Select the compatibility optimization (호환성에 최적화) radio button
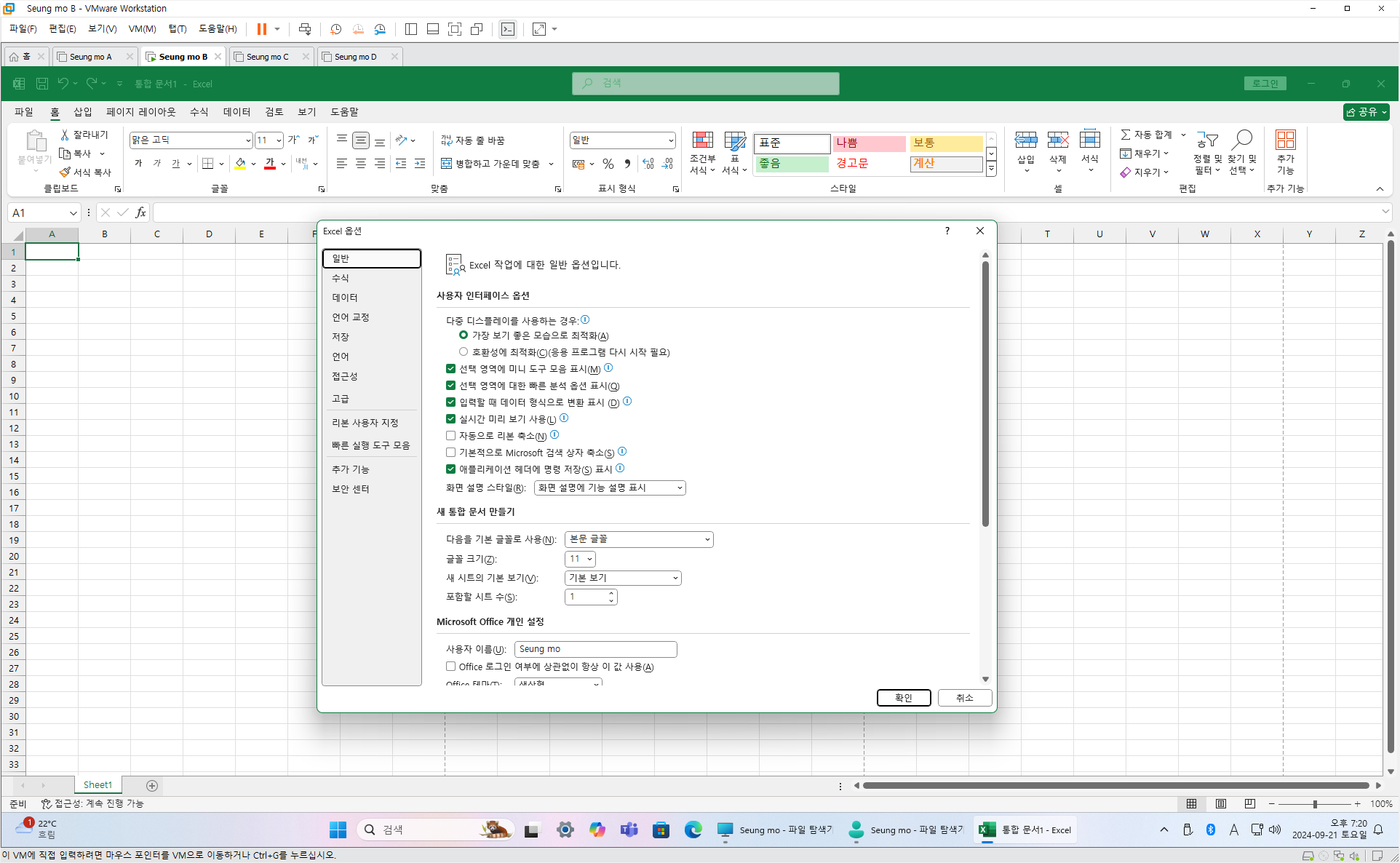The image size is (1400, 863). tap(464, 352)
